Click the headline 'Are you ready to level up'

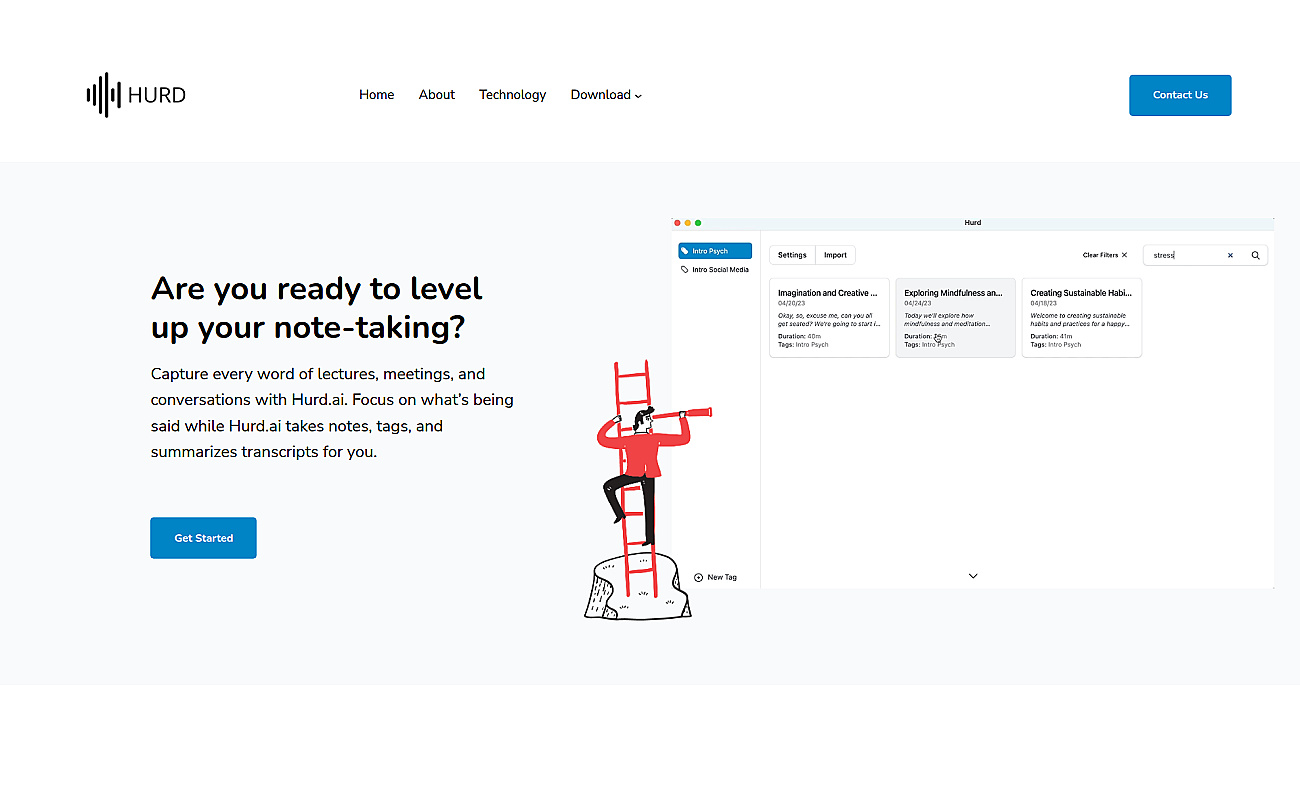(317, 308)
